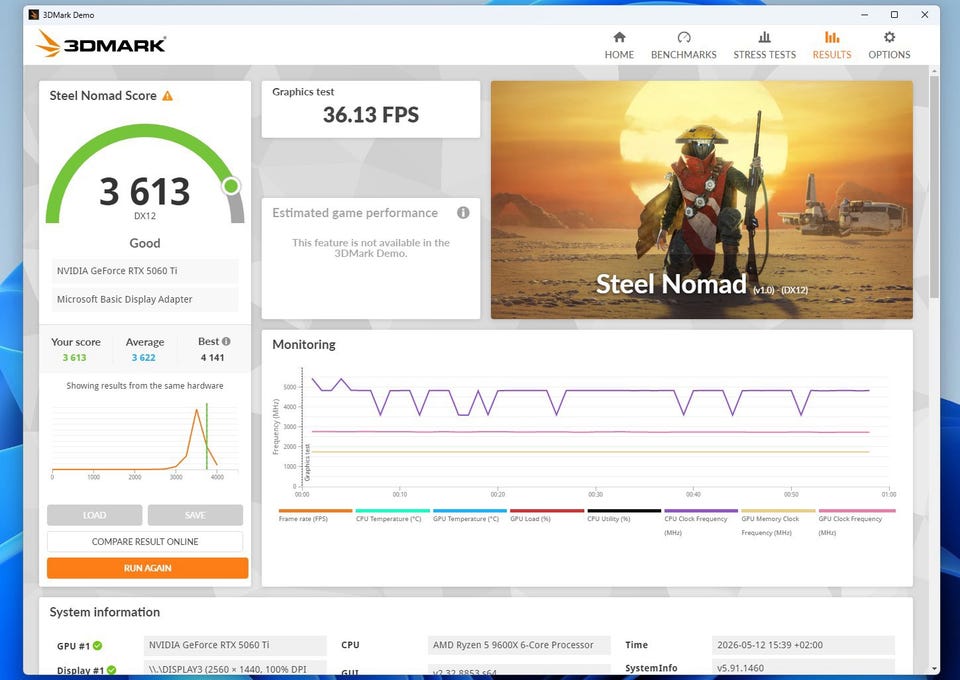Click 'Showing results from the same hardware' text
Viewport: 960px width, 680px height.
click(145, 386)
